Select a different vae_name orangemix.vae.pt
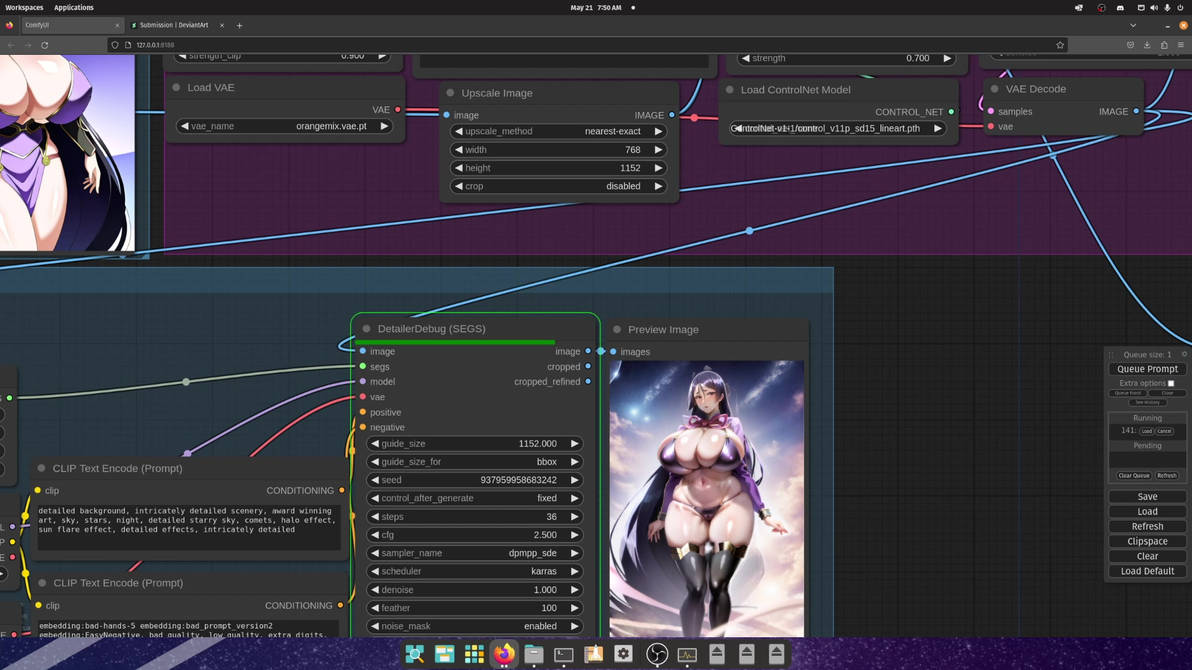The height and width of the screenshot is (670, 1192). coord(284,127)
